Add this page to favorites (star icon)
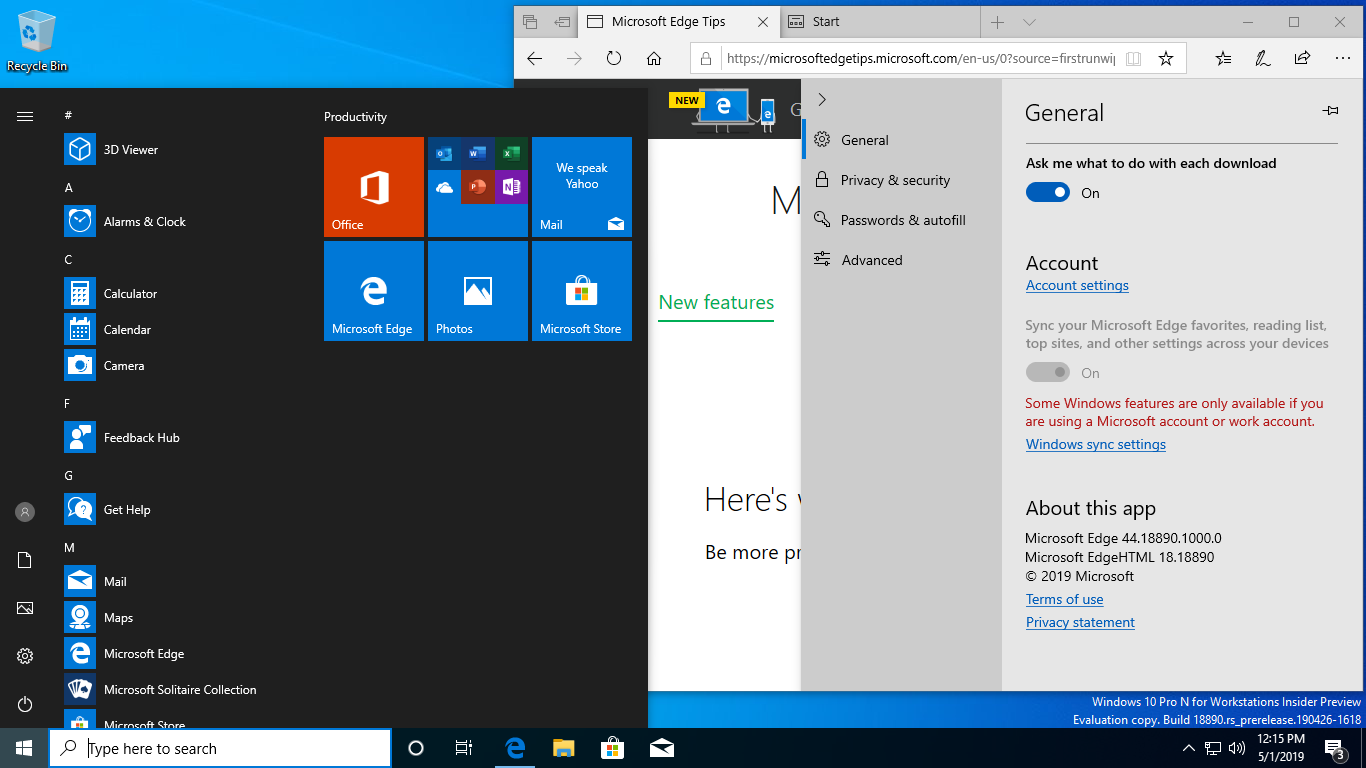 click(1166, 59)
